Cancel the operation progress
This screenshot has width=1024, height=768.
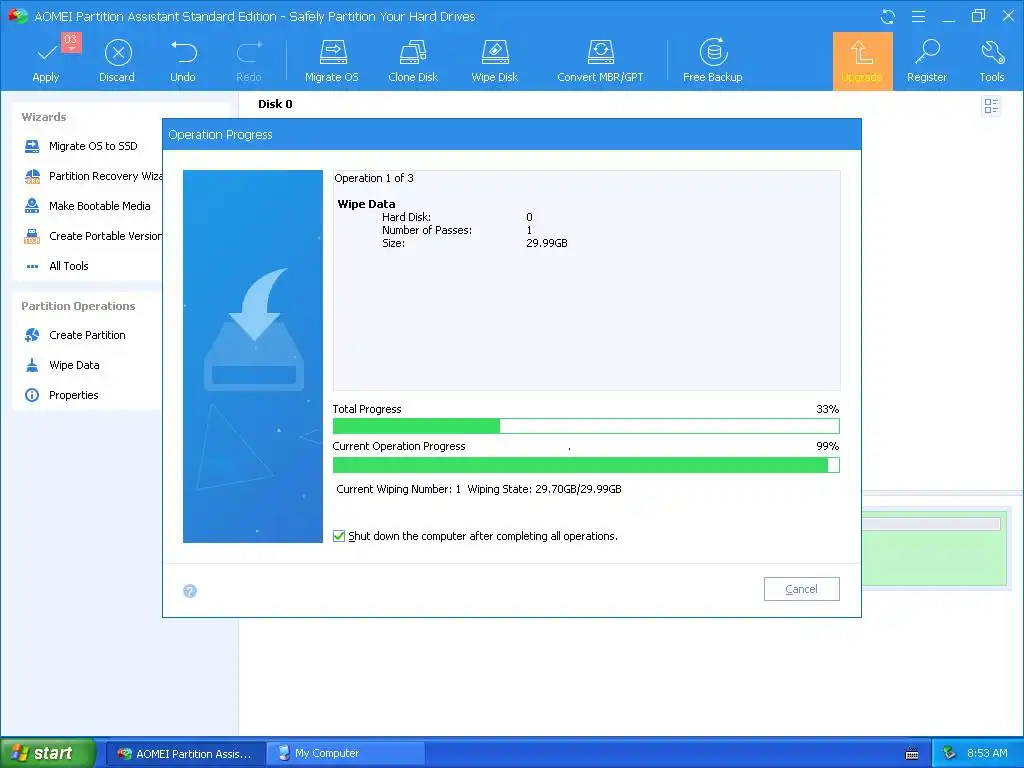pos(801,589)
